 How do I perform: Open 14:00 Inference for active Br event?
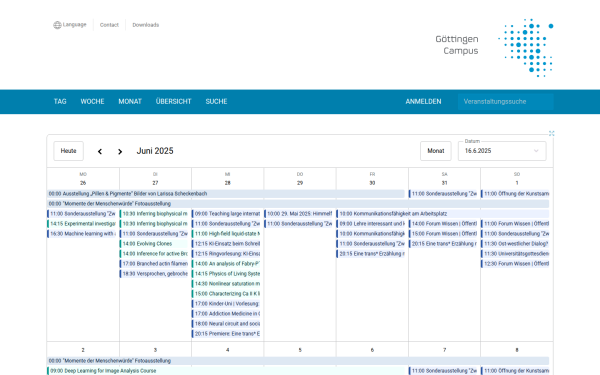(154, 253)
